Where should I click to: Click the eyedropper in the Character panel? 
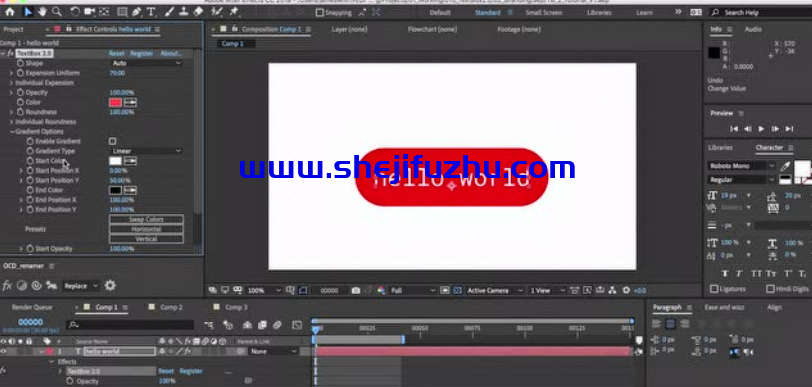click(x=785, y=166)
